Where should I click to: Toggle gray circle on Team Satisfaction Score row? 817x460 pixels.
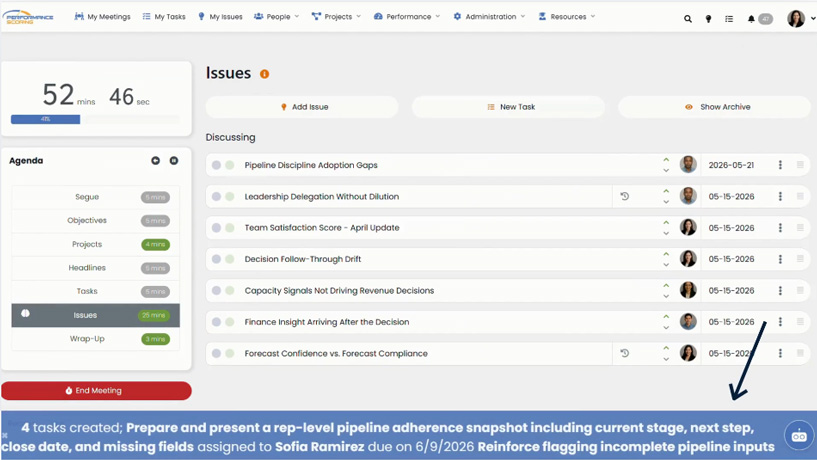coord(216,228)
